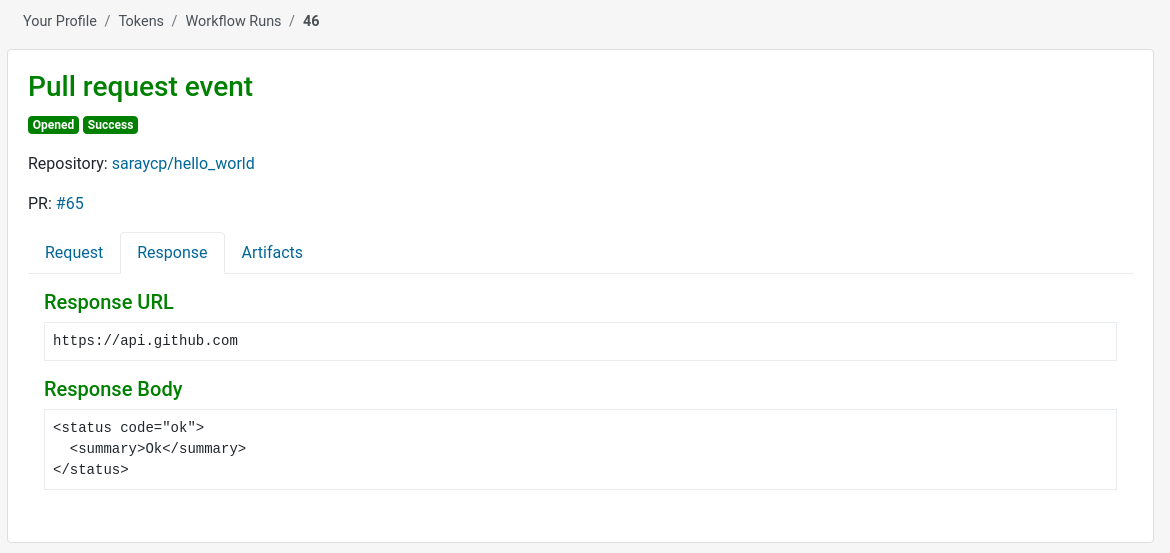Click the current breadcrumb item 46
Screen dimensions: 1170x553
pos(311,20)
